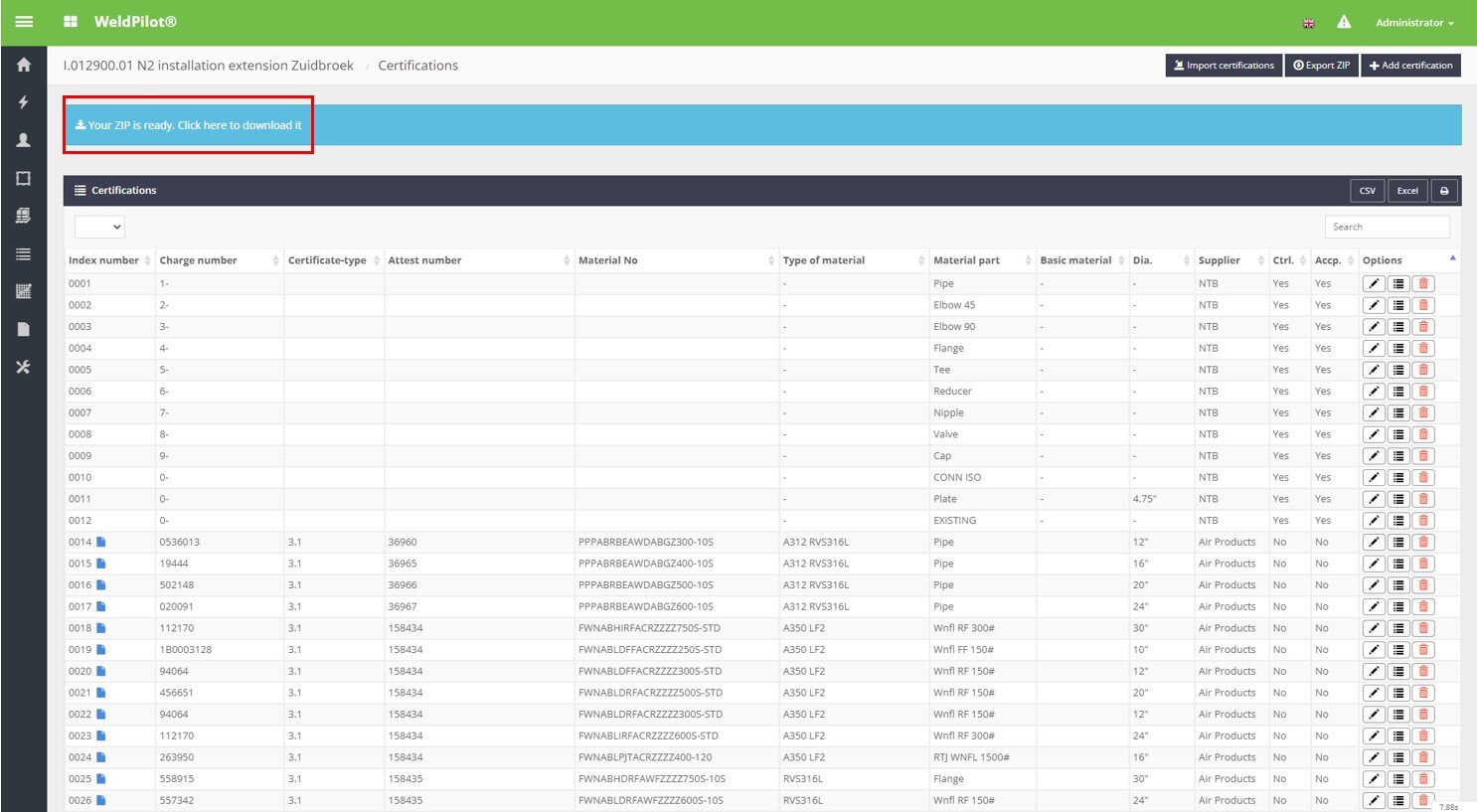Open the language flag selector
The image size is (1477, 812).
pos(1308,23)
